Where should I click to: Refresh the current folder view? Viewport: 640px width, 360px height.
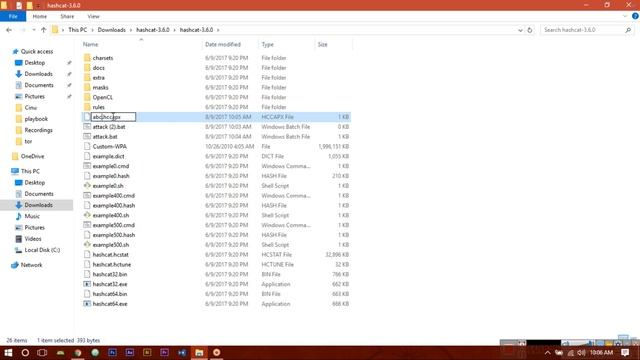tap(530, 30)
